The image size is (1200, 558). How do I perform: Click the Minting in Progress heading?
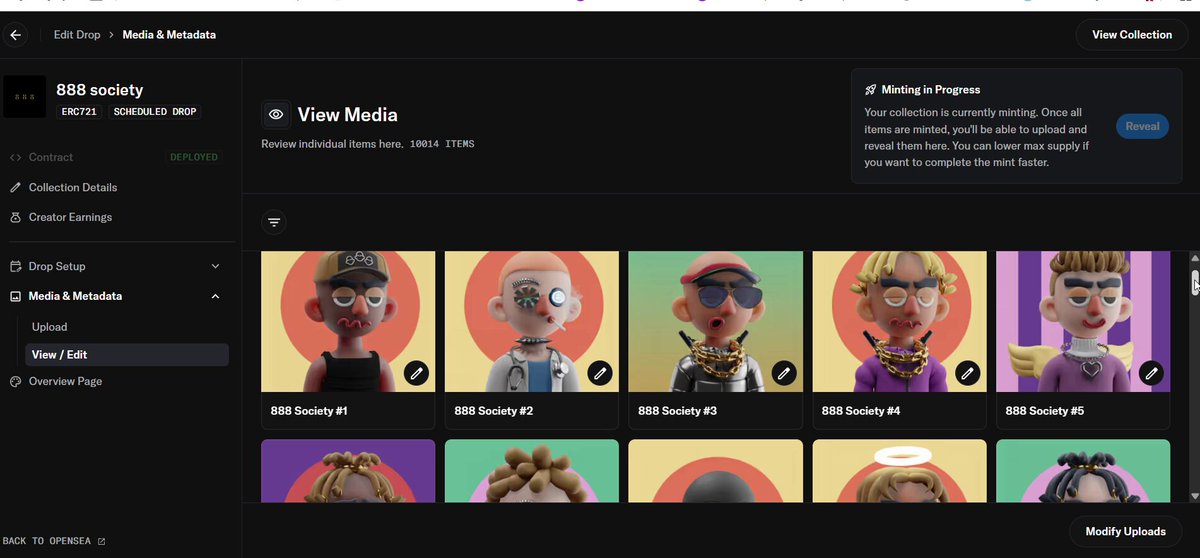point(931,90)
